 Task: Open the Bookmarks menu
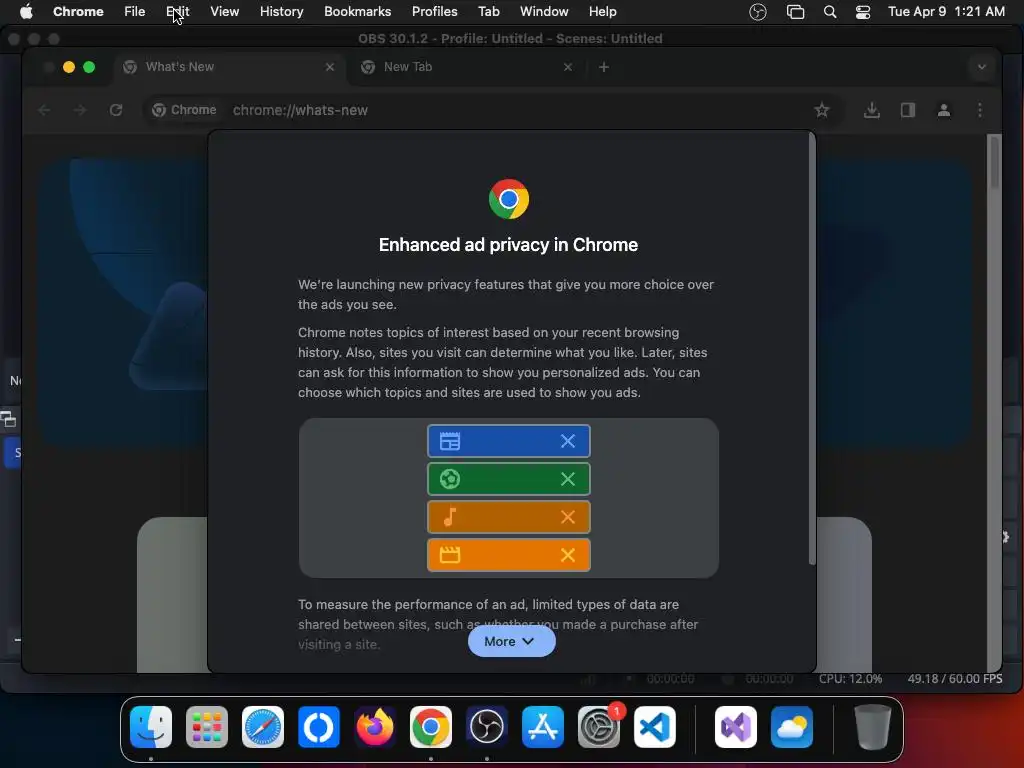[x=357, y=12]
